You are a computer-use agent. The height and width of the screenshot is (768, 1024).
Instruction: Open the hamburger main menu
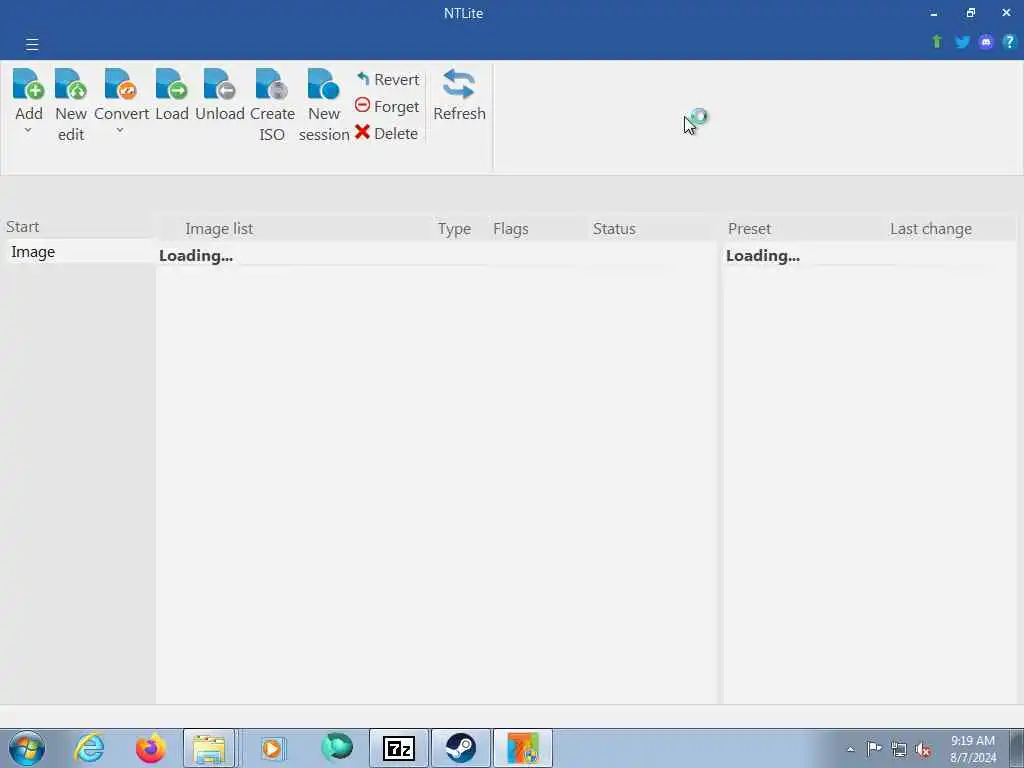click(32, 44)
